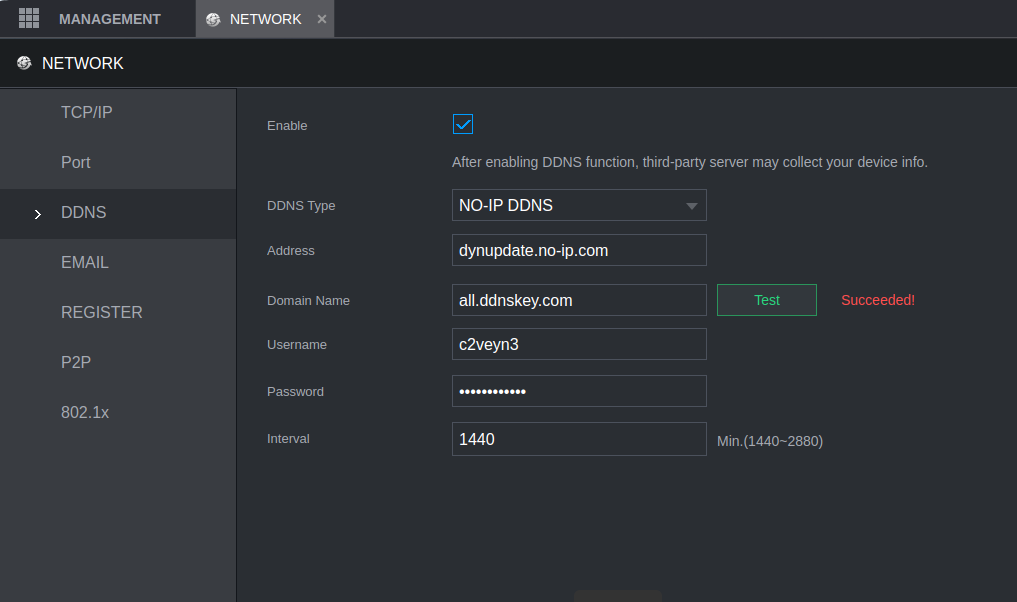Select the NETWORK tab
The image size is (1017, 602).
(265, 19)
